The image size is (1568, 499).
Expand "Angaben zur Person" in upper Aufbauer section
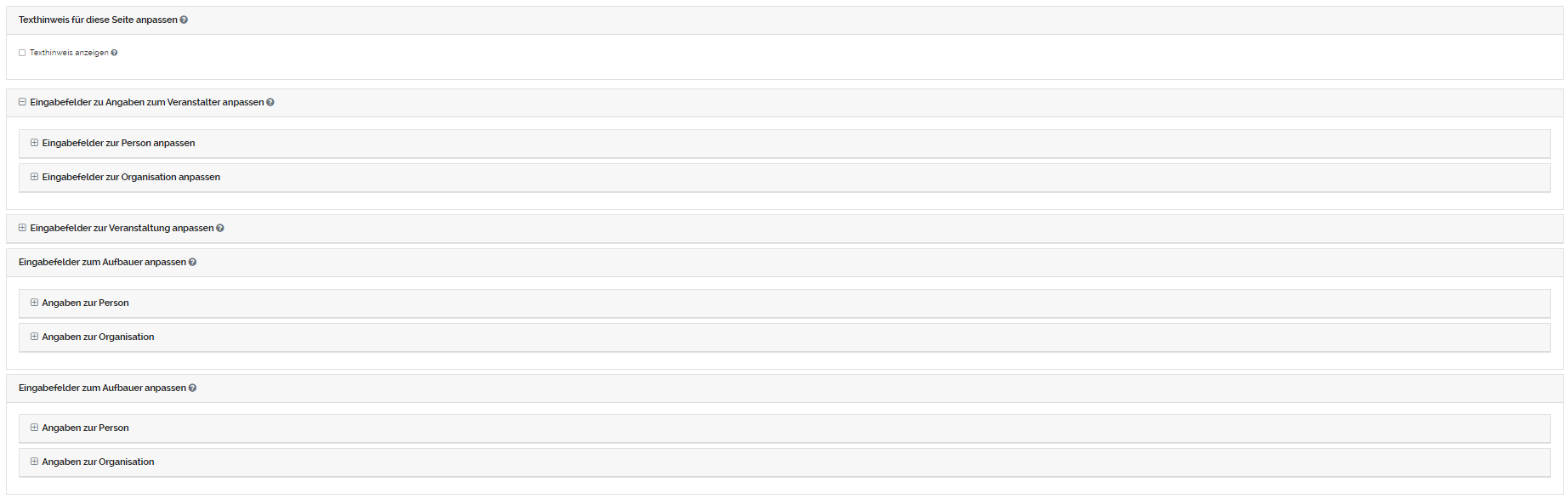tap(34, 303)
